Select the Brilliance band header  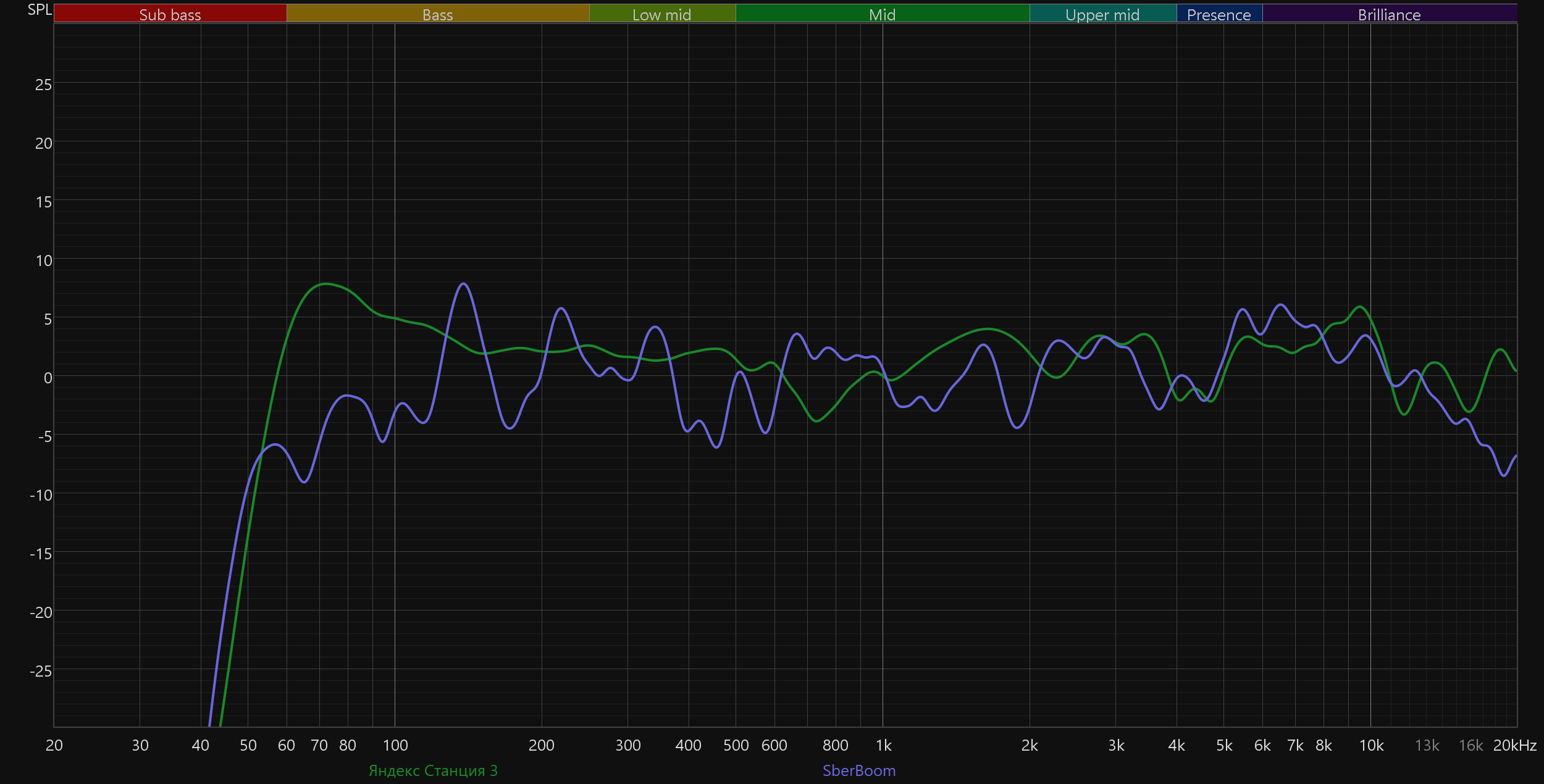pos(1389,14)
